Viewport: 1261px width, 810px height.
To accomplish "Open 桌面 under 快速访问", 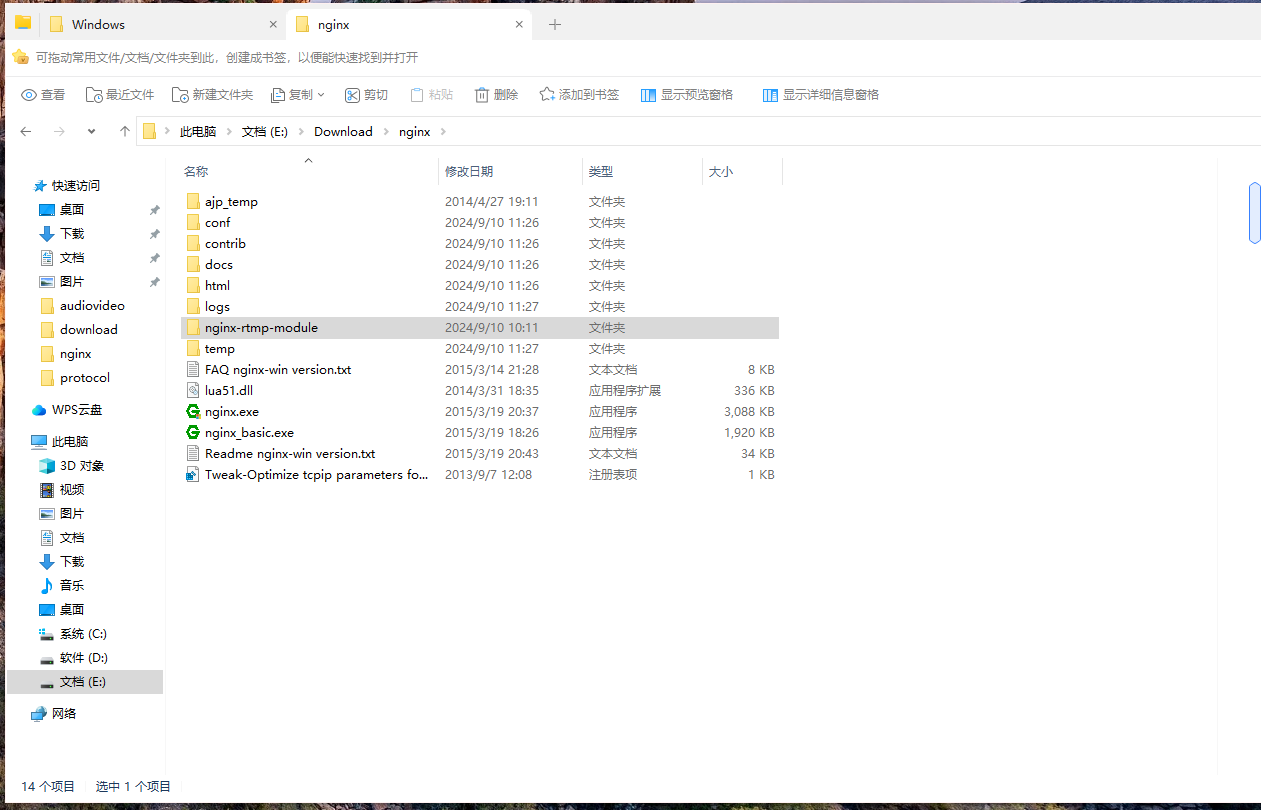I will tap(72, 210).
